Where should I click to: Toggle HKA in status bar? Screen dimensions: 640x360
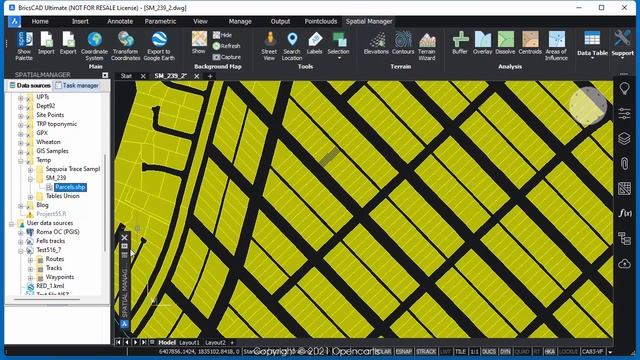549,351
